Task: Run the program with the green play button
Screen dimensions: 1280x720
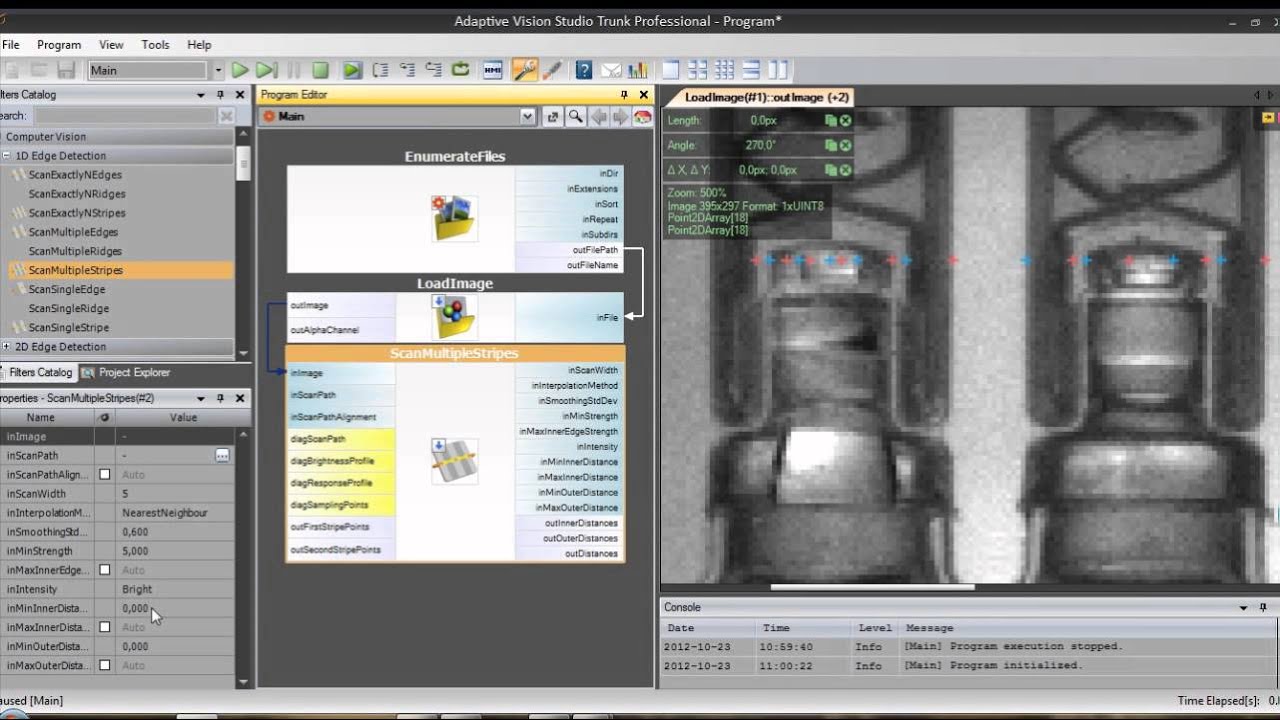Action: 240,70
